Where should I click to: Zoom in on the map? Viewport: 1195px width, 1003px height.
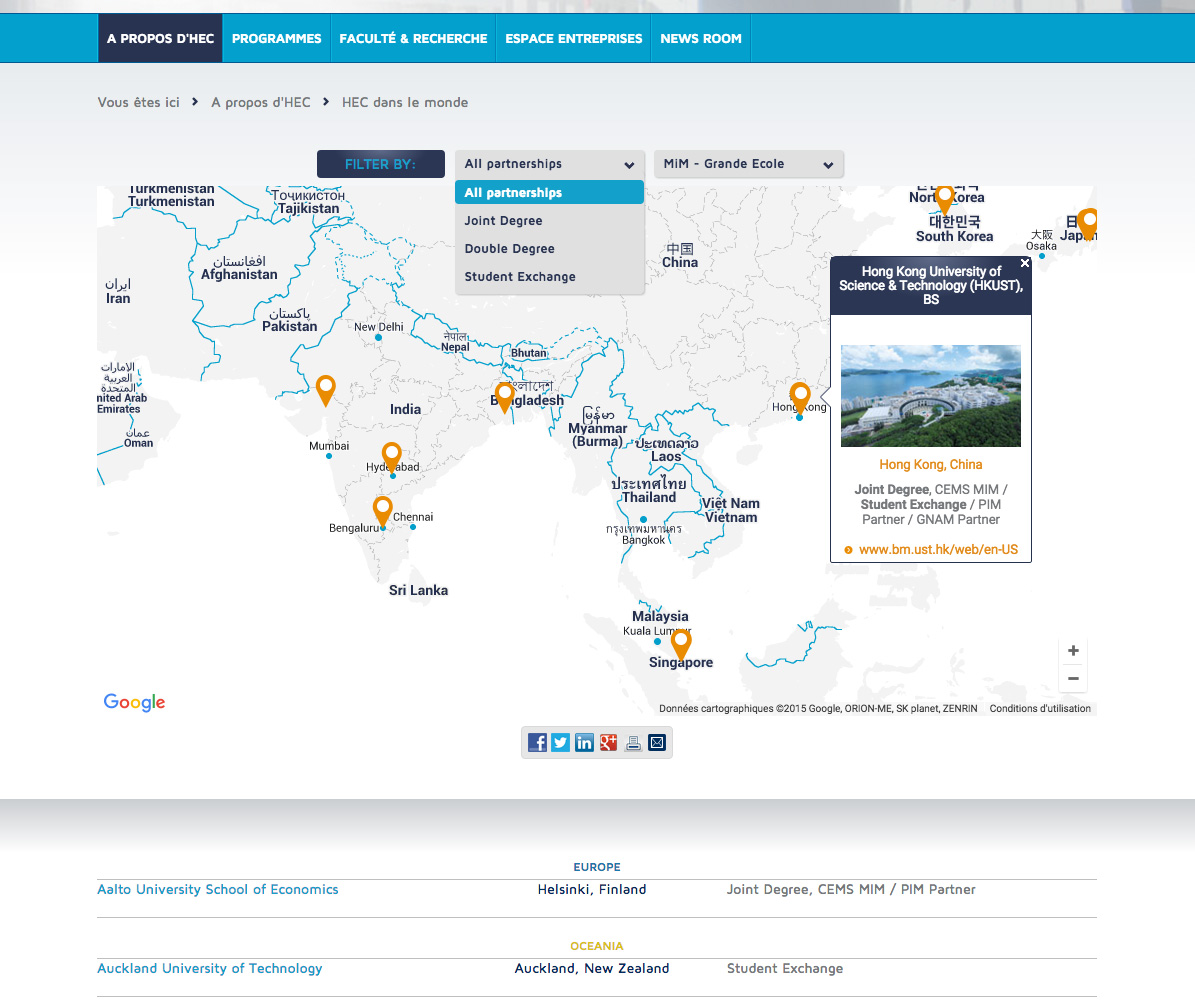click(1073, 650)
